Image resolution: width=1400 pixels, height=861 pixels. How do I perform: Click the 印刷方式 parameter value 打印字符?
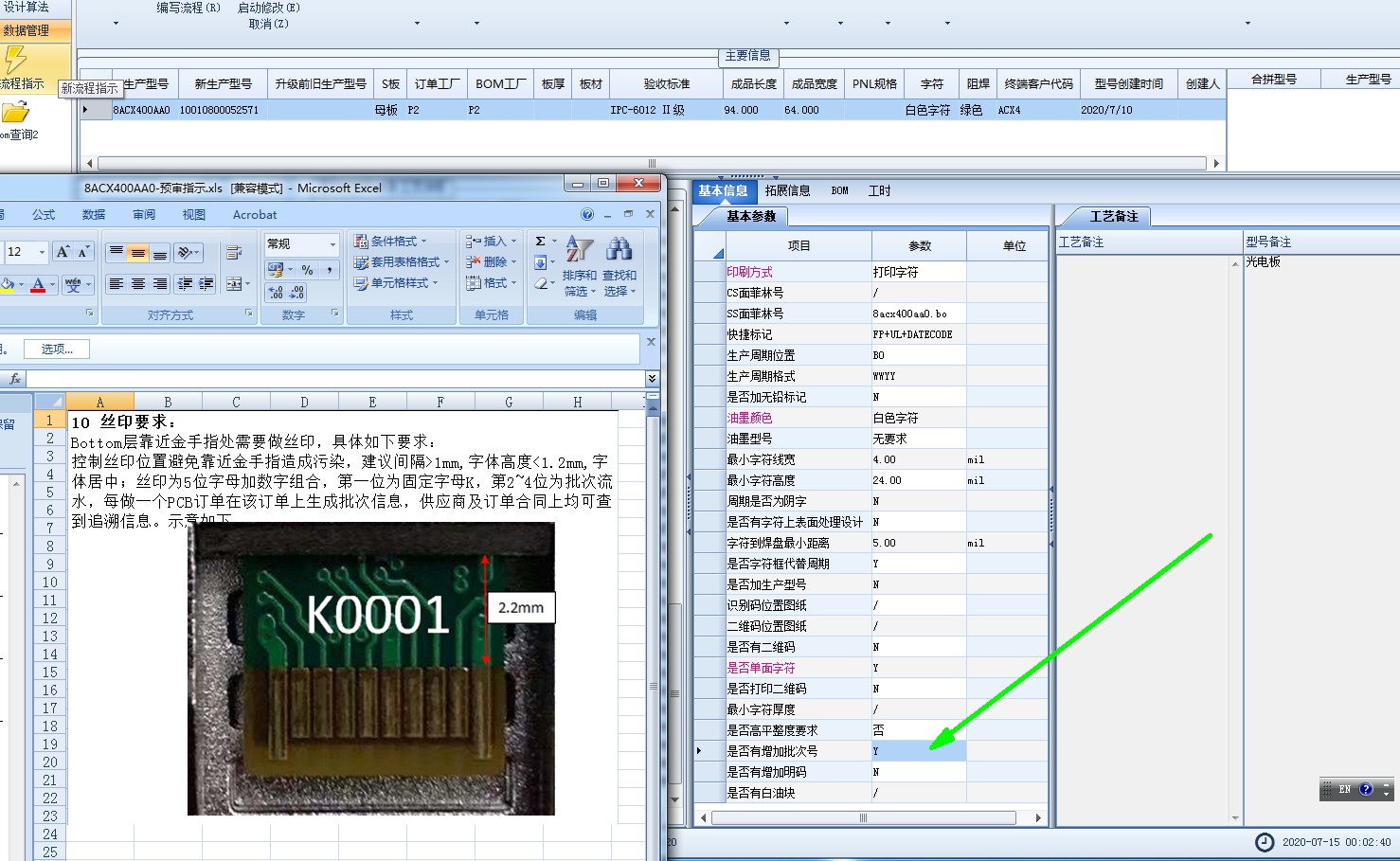(919, 272)
